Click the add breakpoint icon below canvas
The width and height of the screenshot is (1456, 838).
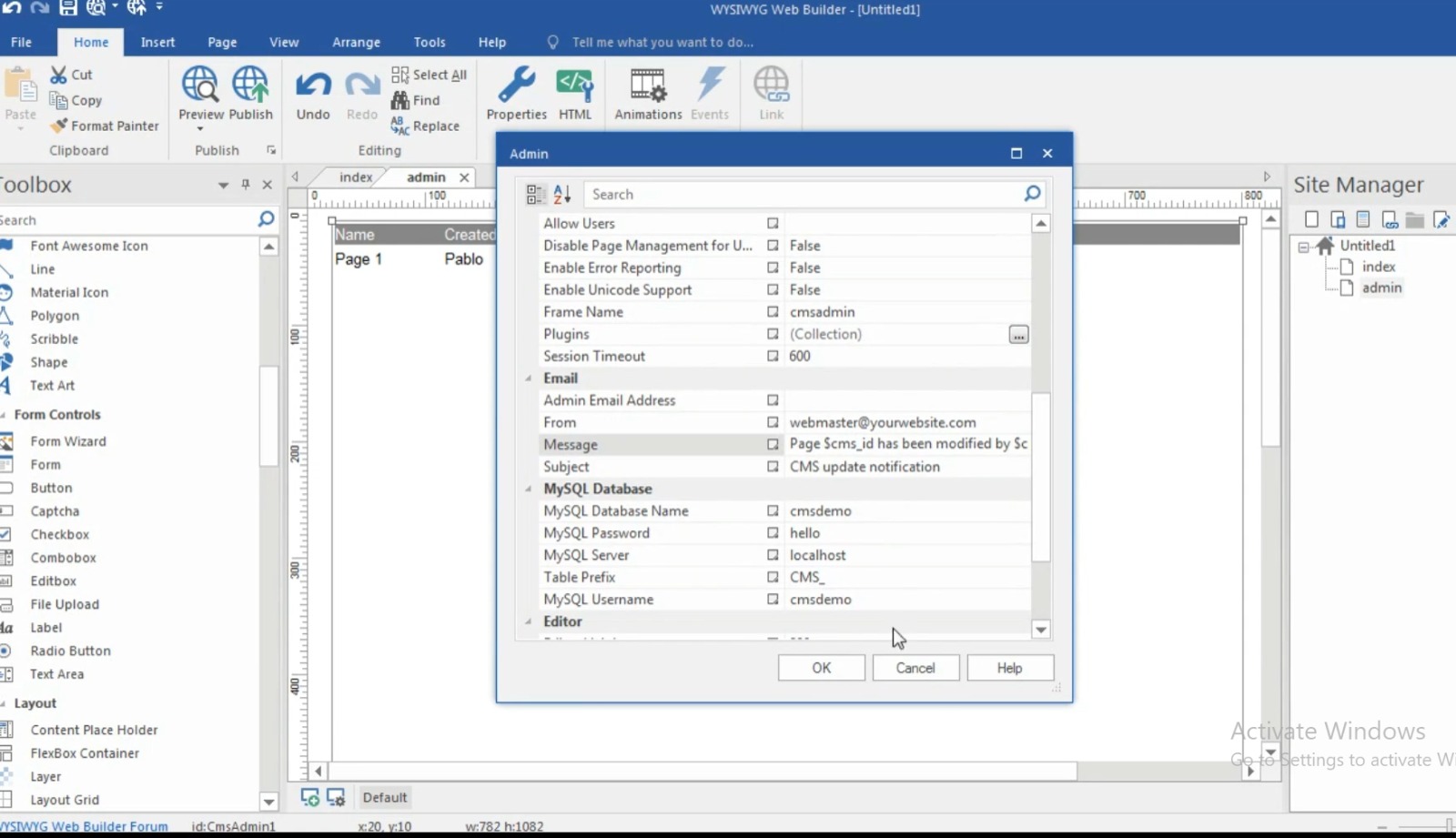pos(309,797)
